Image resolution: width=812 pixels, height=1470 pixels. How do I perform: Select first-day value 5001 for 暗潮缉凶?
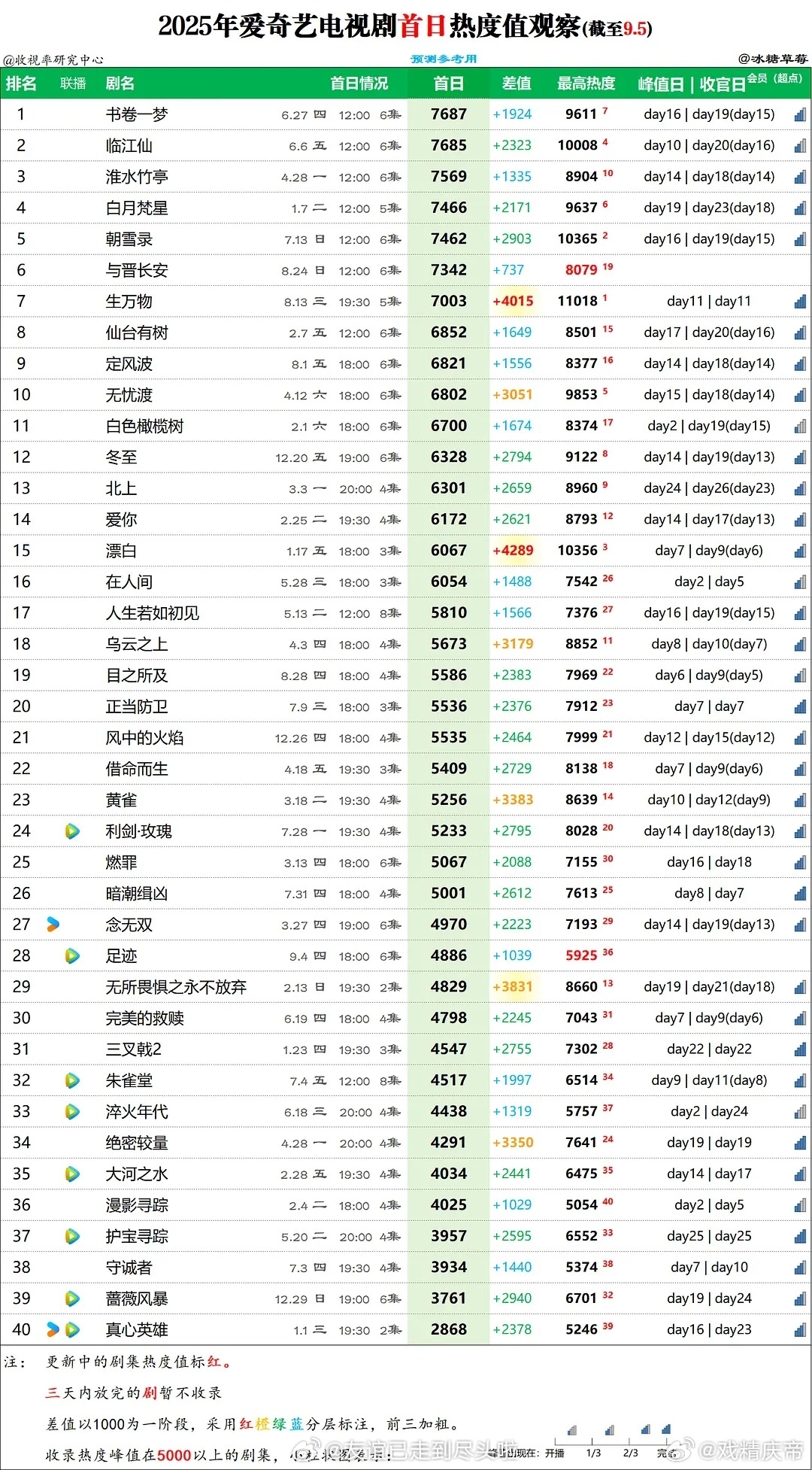449,893
